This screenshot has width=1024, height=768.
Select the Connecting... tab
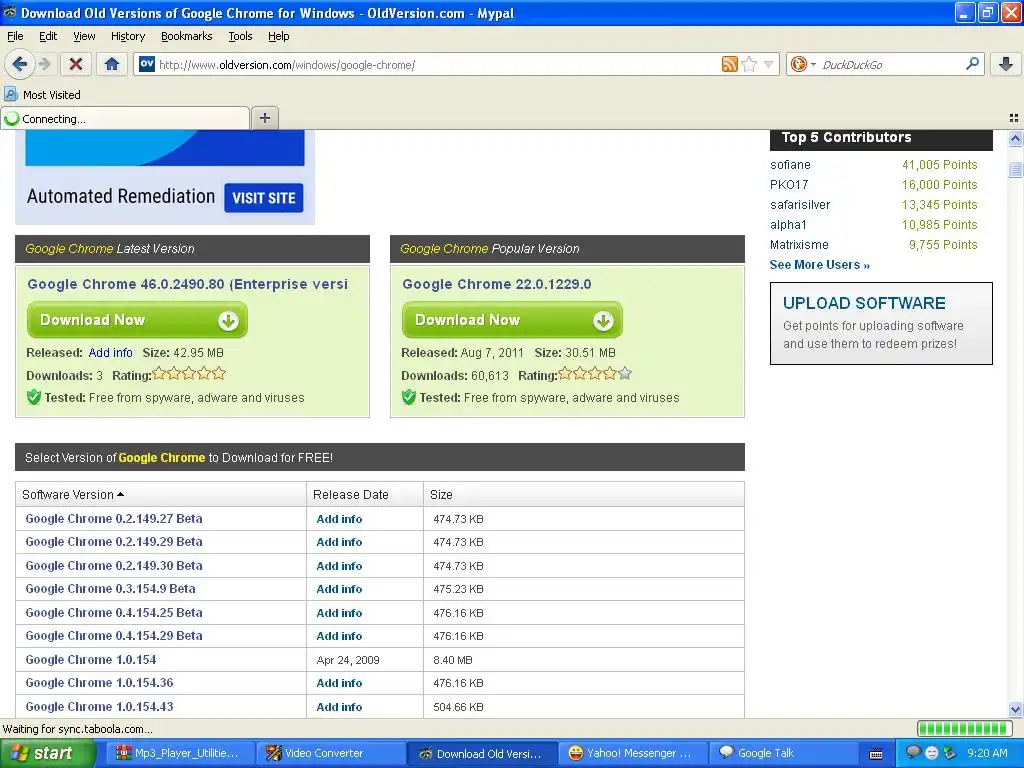(x=125, y=119)
